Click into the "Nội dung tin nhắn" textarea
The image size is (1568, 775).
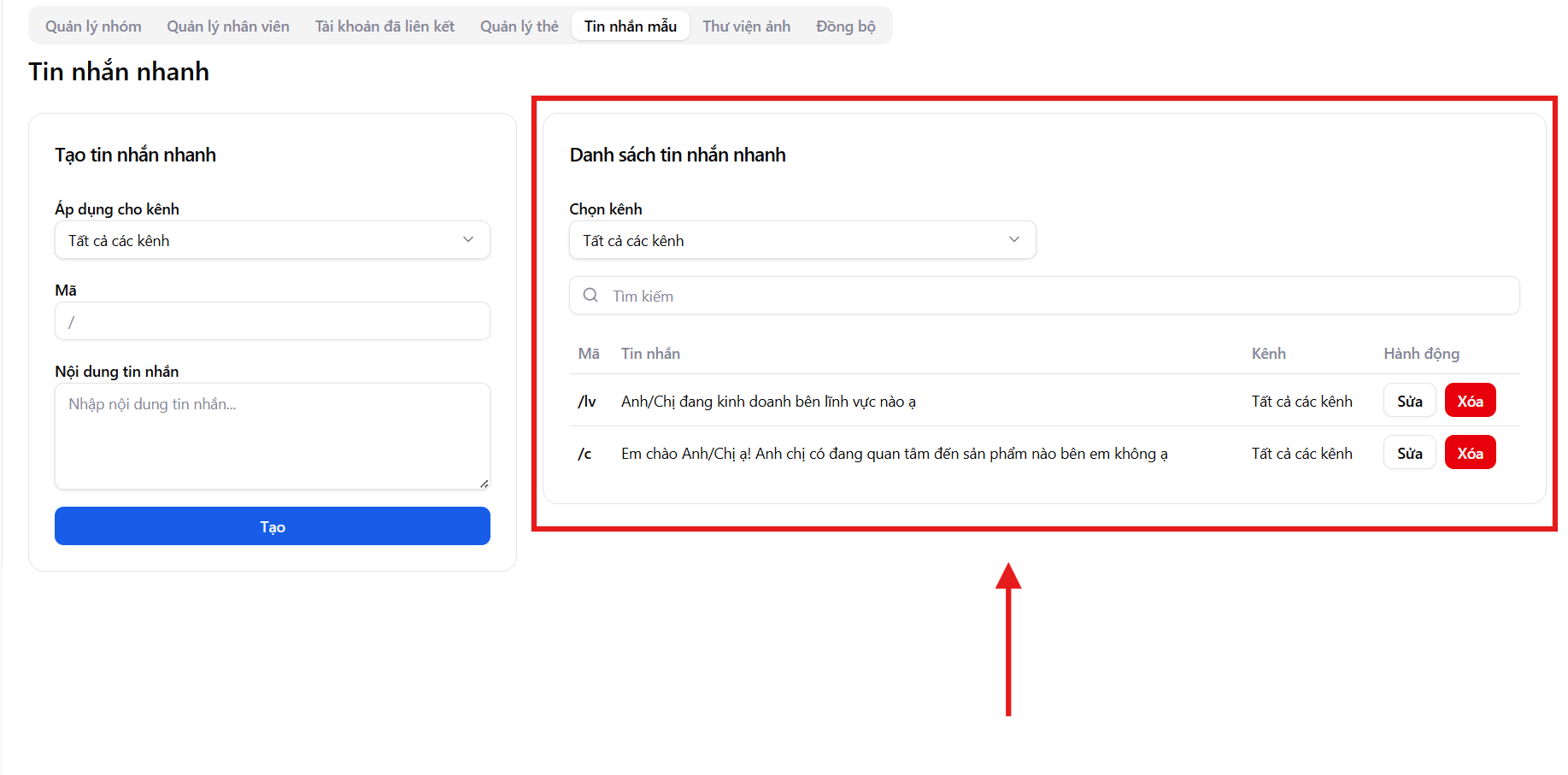click(x=272, y=436)
